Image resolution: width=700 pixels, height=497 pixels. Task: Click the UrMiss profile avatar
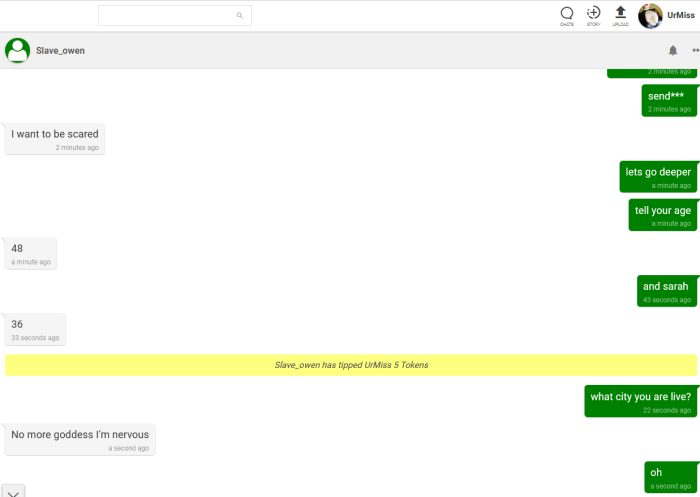[x=650, y=16]
